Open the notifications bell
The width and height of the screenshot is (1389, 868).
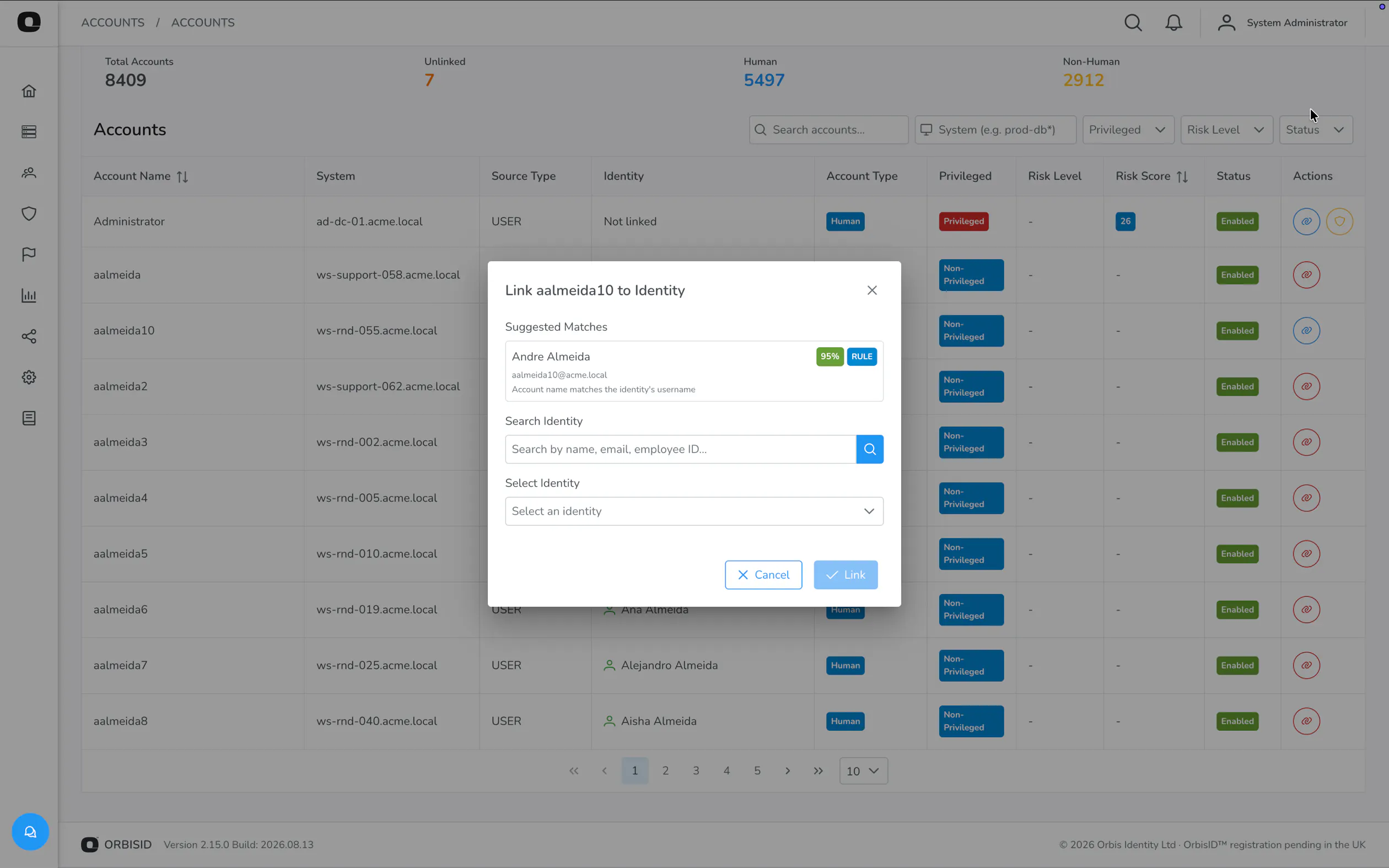(1174, 23)
